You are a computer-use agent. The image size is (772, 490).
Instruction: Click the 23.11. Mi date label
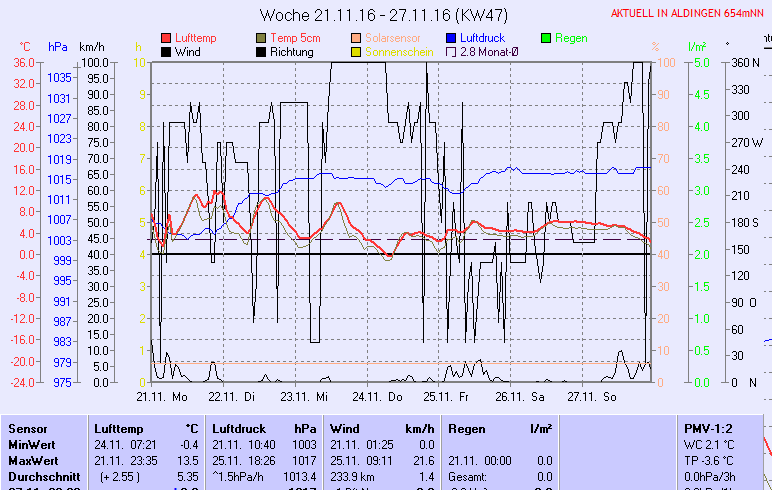pos(307,397)
